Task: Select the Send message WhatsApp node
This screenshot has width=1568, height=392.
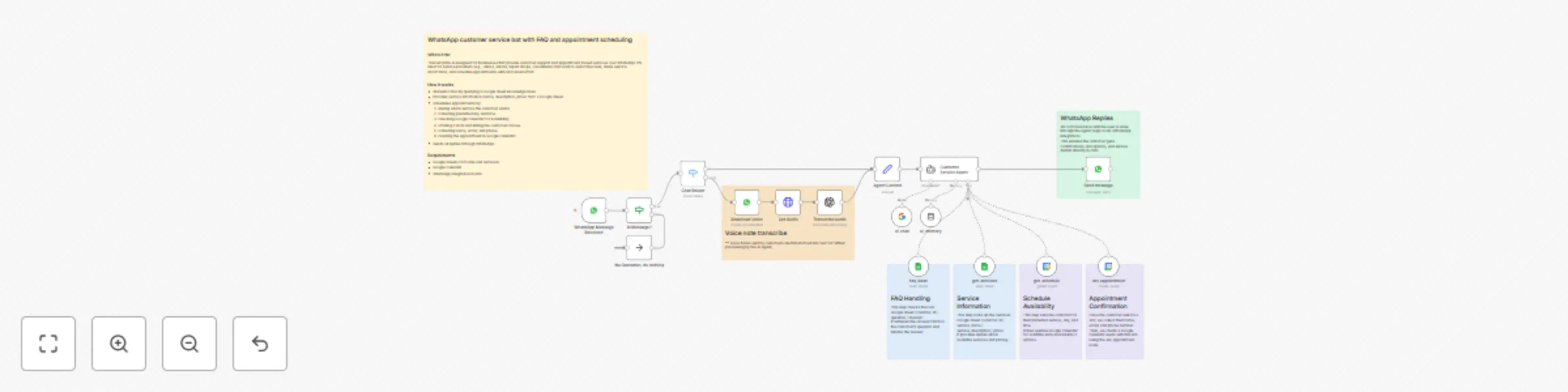Action: (1098, 169)
